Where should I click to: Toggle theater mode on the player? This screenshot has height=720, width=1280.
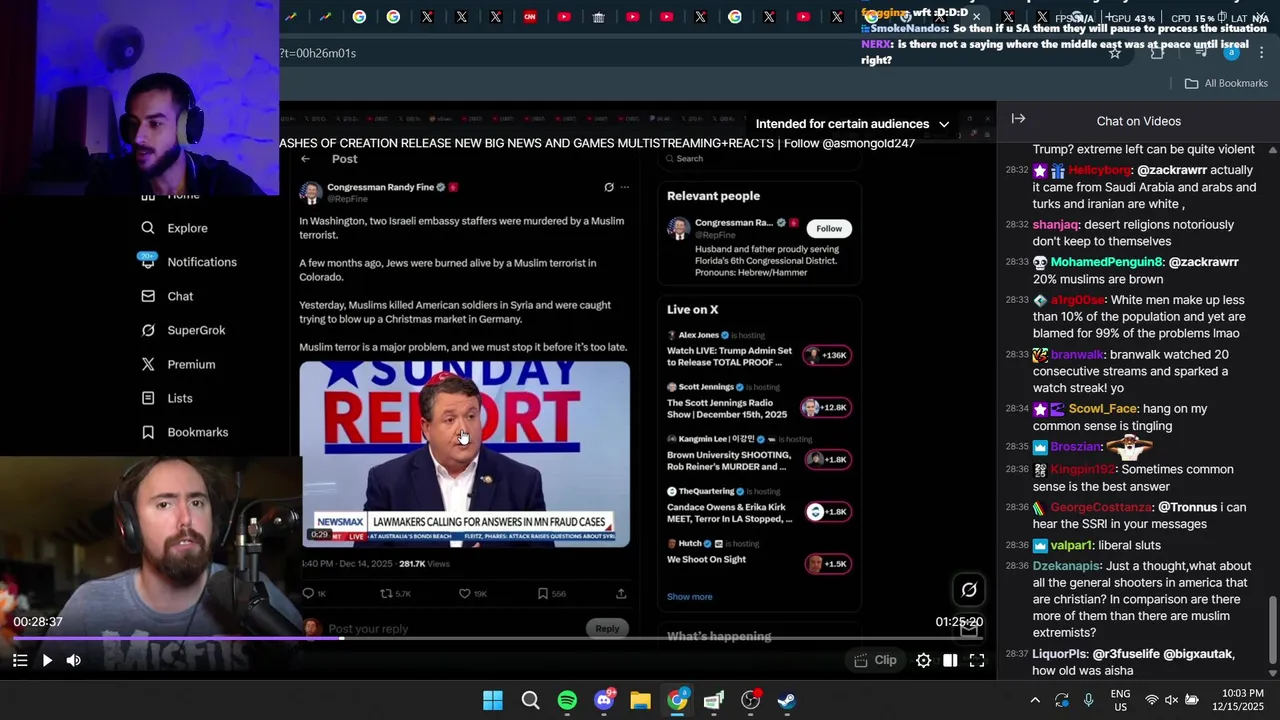coord(950,660)
